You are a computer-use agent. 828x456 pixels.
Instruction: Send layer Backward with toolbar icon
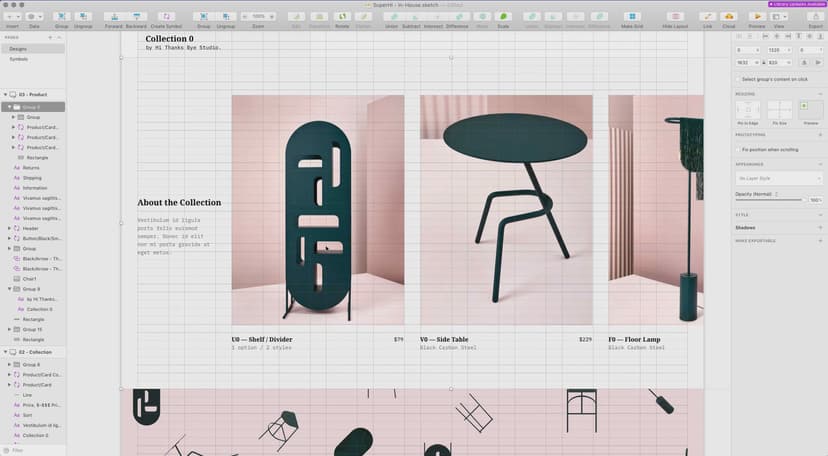tap(135, 17)
